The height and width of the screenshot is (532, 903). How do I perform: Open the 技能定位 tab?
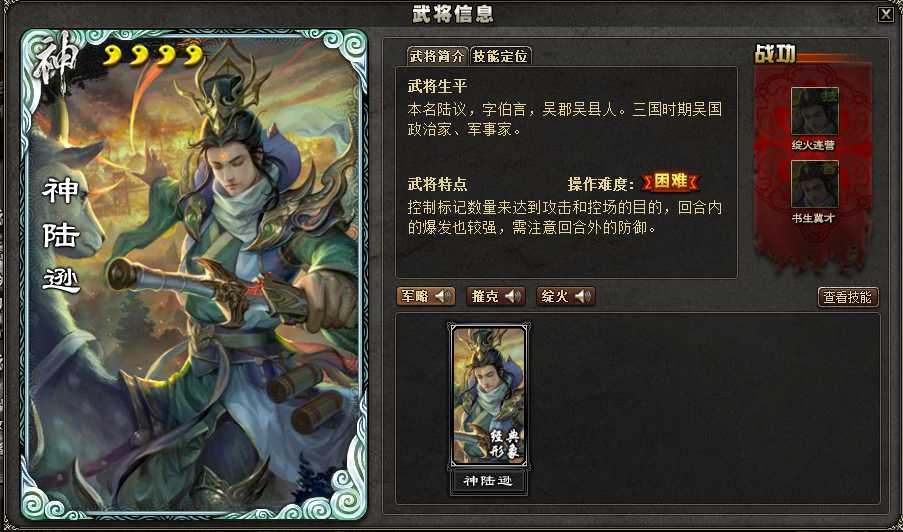pyautogui.click(x=500, y=56)
